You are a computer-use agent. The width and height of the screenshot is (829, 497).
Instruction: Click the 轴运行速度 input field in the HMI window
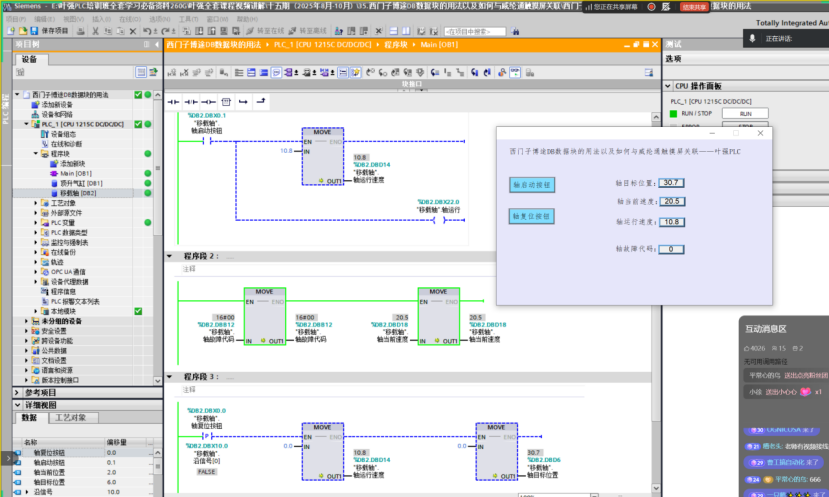click(x=671, y=222)
